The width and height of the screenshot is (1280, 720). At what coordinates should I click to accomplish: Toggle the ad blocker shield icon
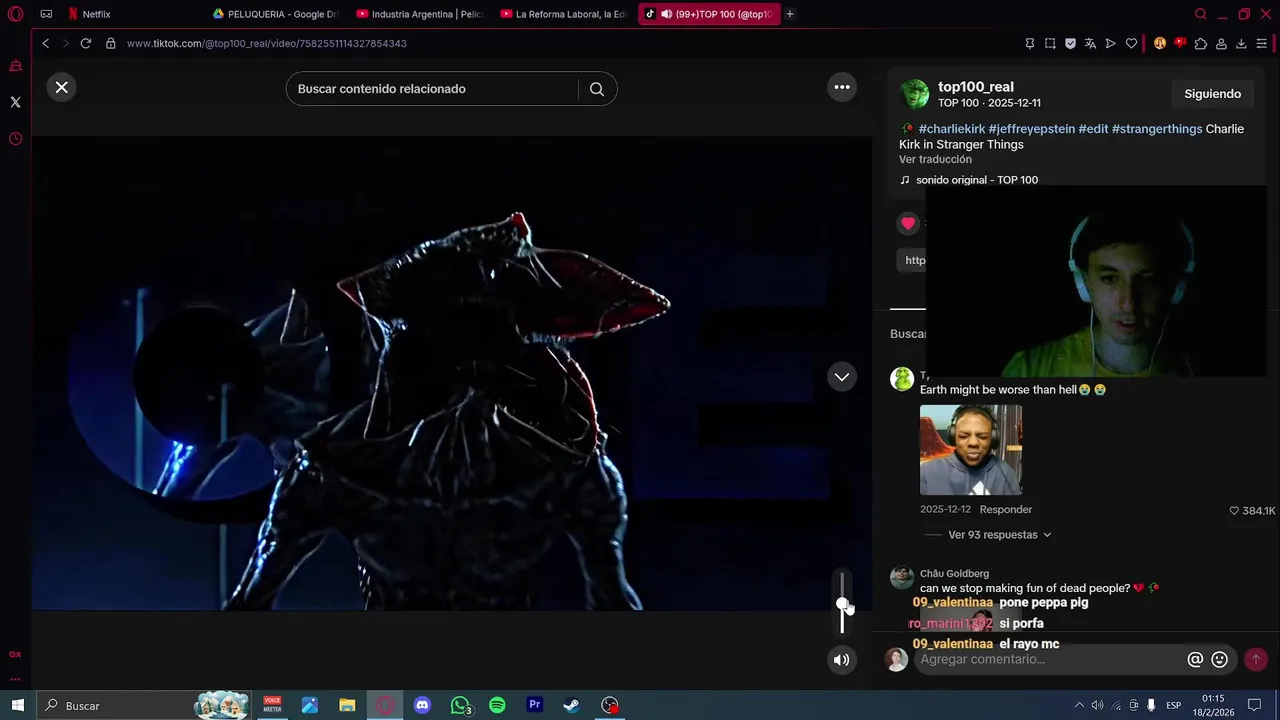pos(1070,43)
